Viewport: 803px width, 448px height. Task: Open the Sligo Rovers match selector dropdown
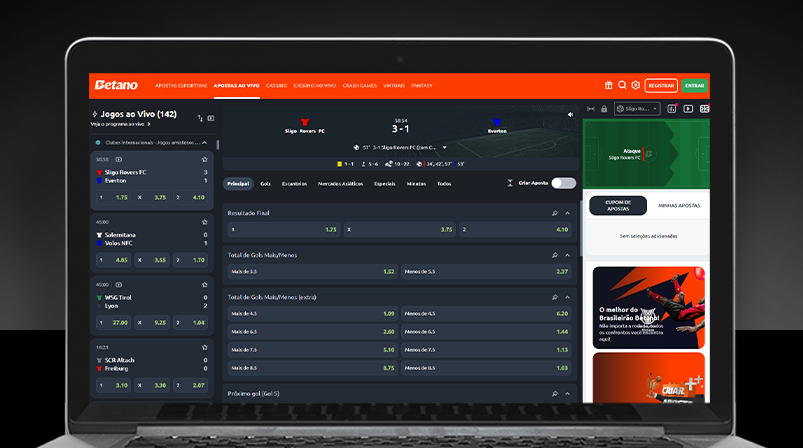pyautogui.click(x=635, y=108)
